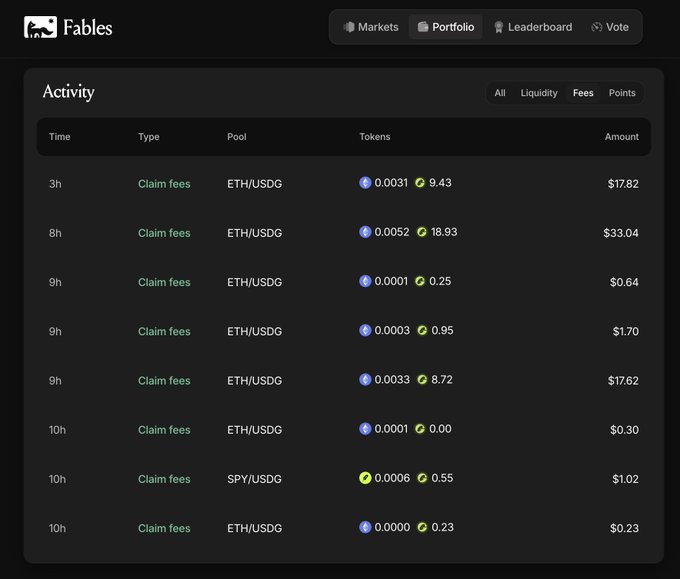Image resolution: width=680 pixels, height=579 pixels.
Task: Click the $17.62 amount
Action: (x=623, y=381)
